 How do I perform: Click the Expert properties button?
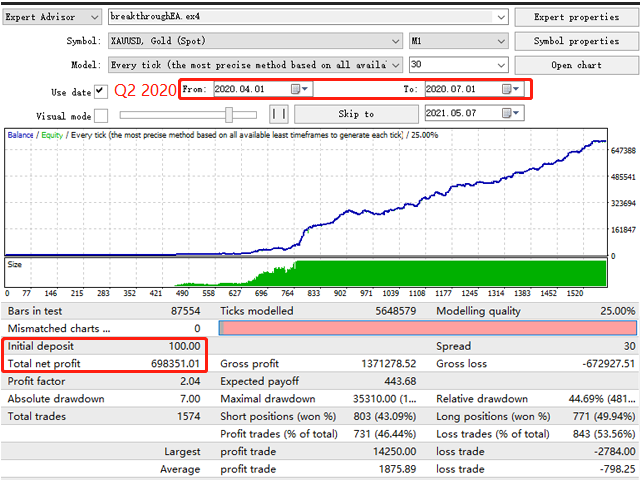pos(576,17)
